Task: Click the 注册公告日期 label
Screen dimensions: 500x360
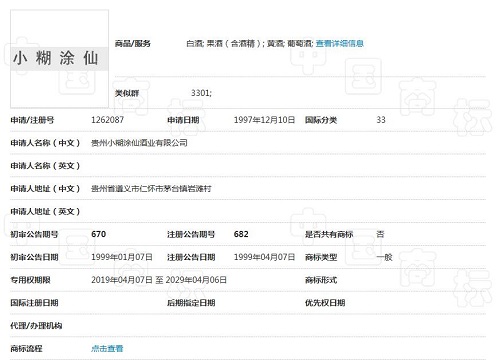Action: point(191,257)
